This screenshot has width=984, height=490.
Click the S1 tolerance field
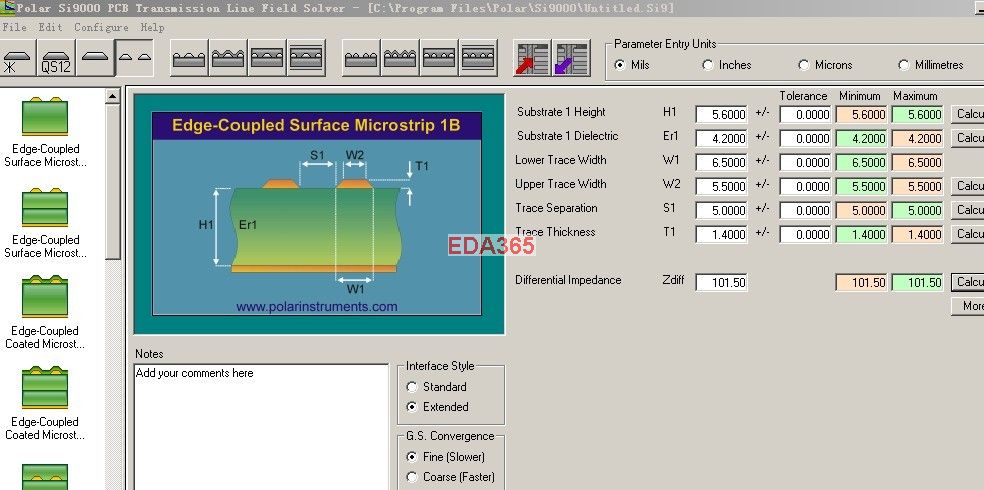click(805, 210)
